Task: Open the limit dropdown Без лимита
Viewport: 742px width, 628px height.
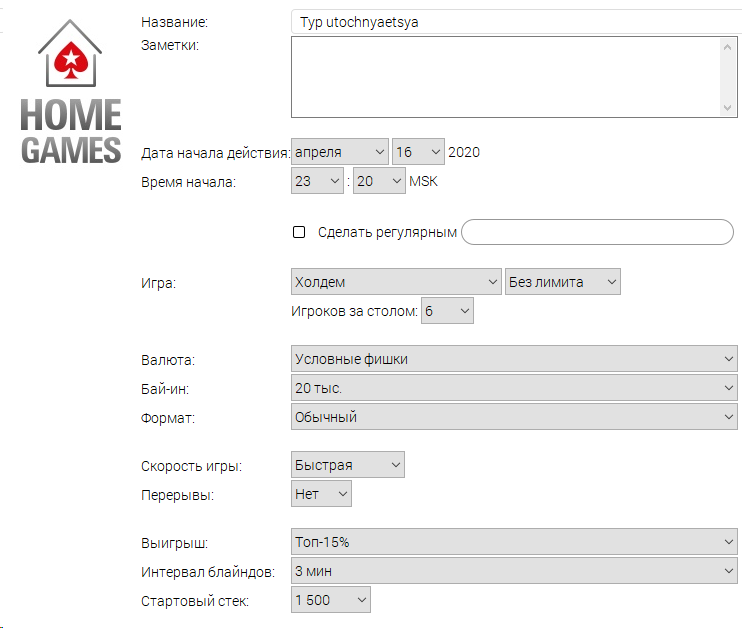Action: click(x=563, y=282)
